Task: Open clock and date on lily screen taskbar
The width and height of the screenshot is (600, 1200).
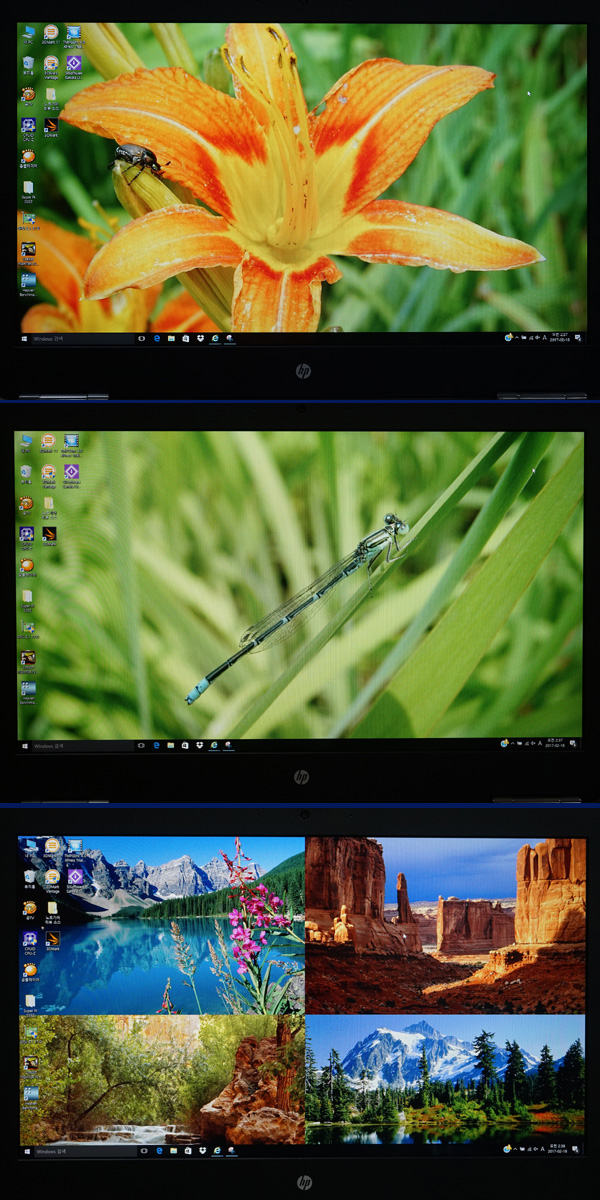Action: (560, 338)
